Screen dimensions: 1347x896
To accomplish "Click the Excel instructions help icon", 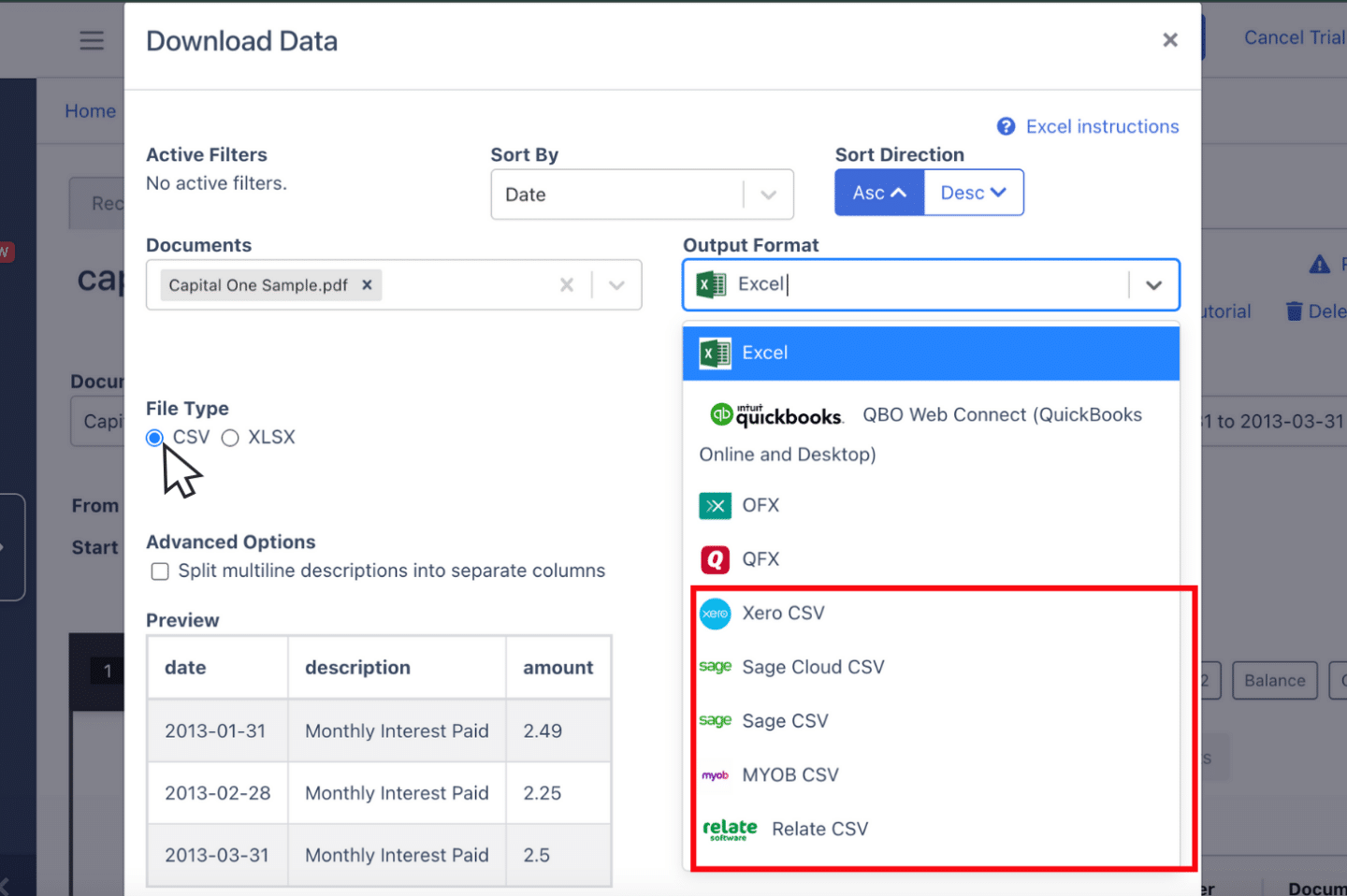I will pos(1007,126).
